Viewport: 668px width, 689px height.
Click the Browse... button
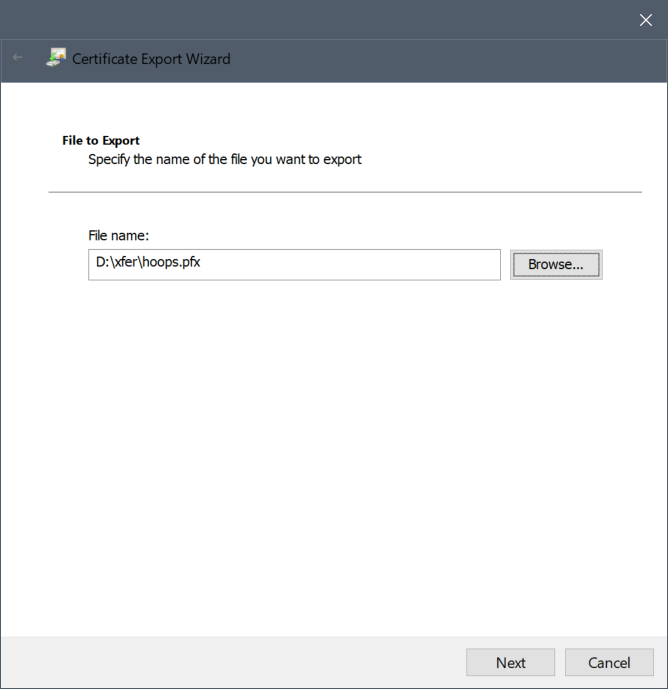[x=556, y=265]
